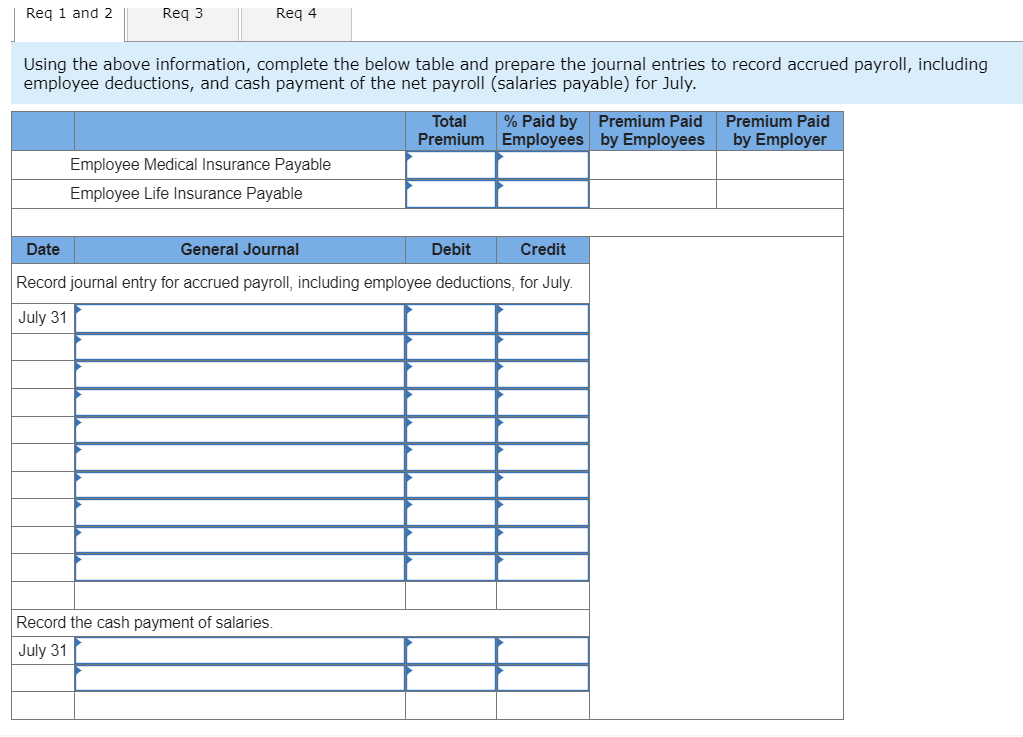Click the 'Total Premium' column header
Viewport: 1023px width, 737px height.
click(x=451, y=130)
